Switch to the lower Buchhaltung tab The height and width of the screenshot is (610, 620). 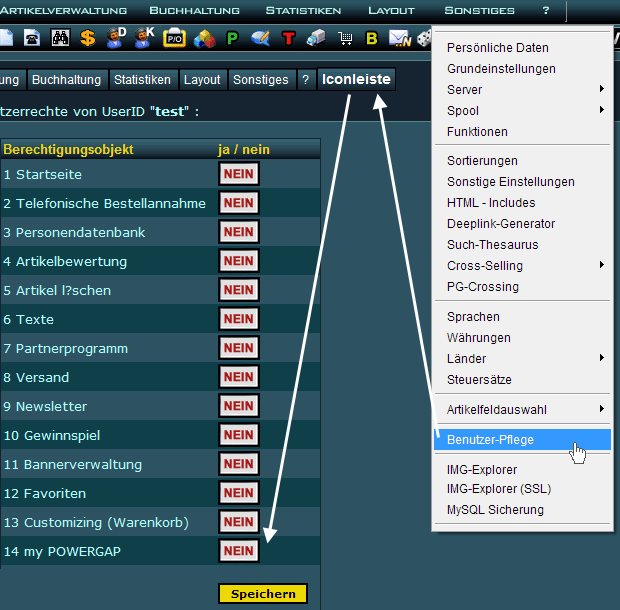click(x=66, y=80)
